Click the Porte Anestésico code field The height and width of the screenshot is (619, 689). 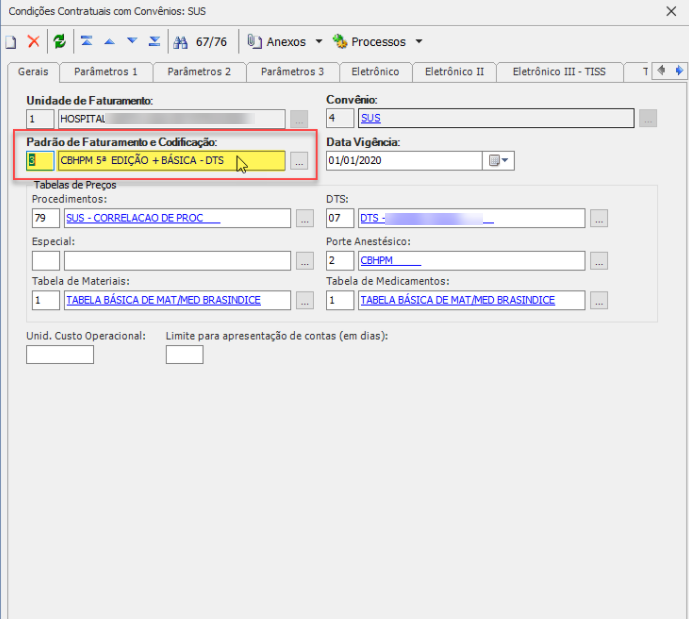340,261
